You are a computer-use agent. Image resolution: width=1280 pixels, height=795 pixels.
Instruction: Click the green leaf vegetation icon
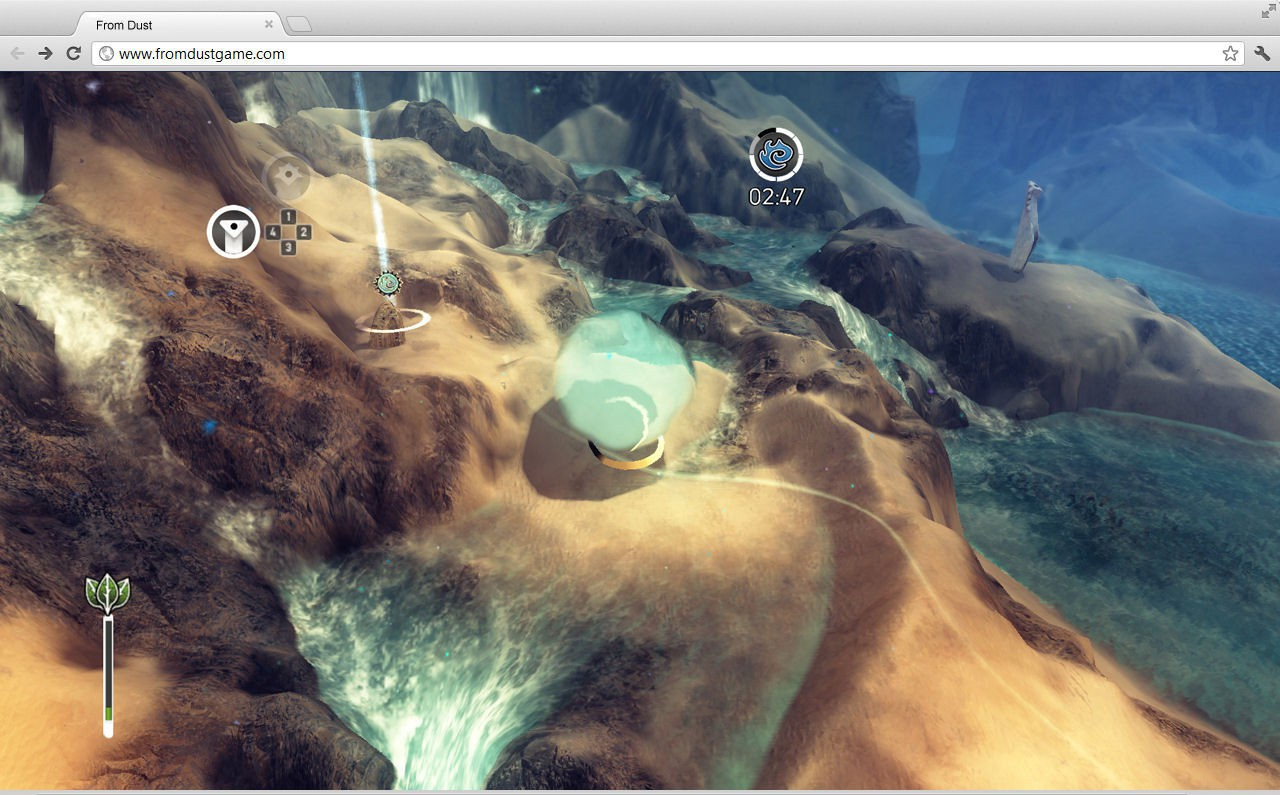108,593
